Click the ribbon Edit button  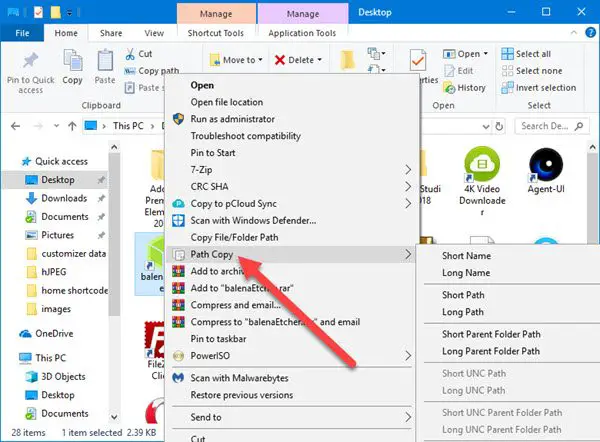pos(458,71)
